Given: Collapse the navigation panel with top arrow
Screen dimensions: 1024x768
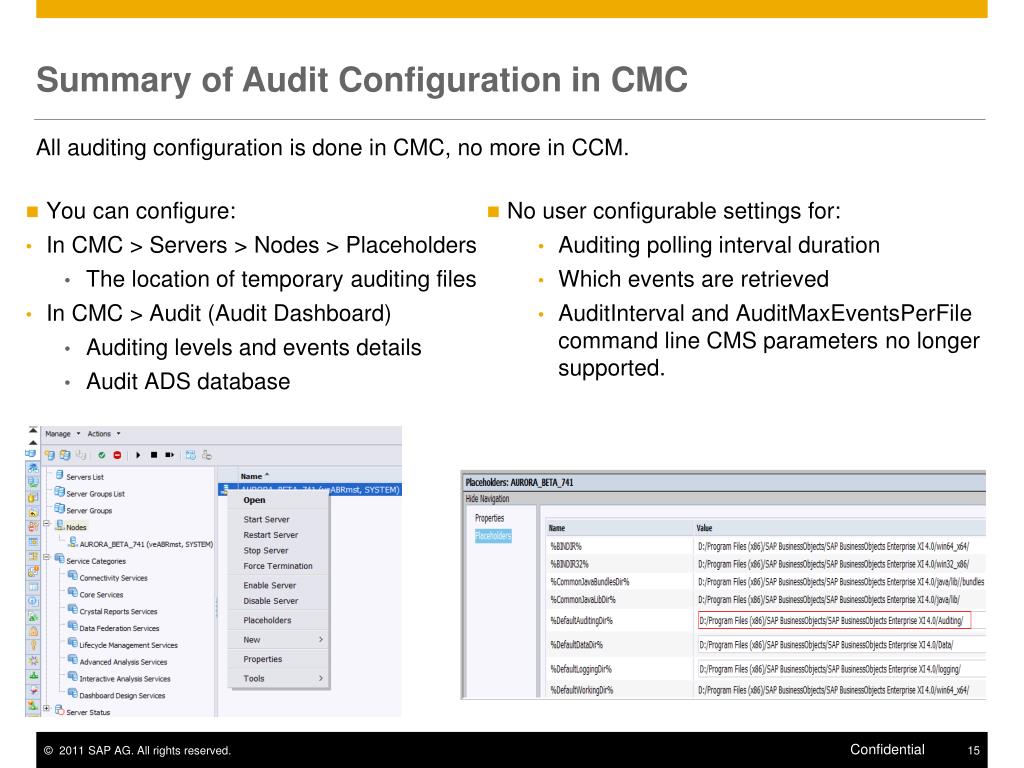Looking at the screenshot, I should [33, 430].
